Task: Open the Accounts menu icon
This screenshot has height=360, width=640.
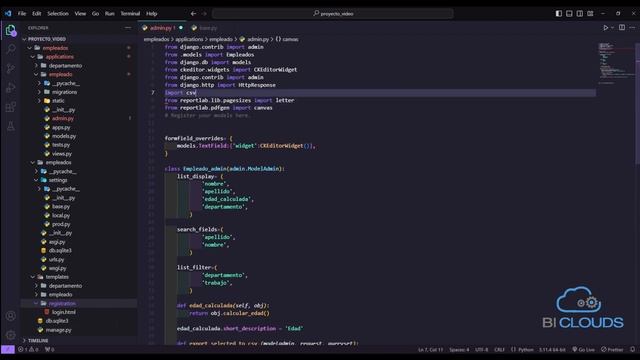Action: 11,316
